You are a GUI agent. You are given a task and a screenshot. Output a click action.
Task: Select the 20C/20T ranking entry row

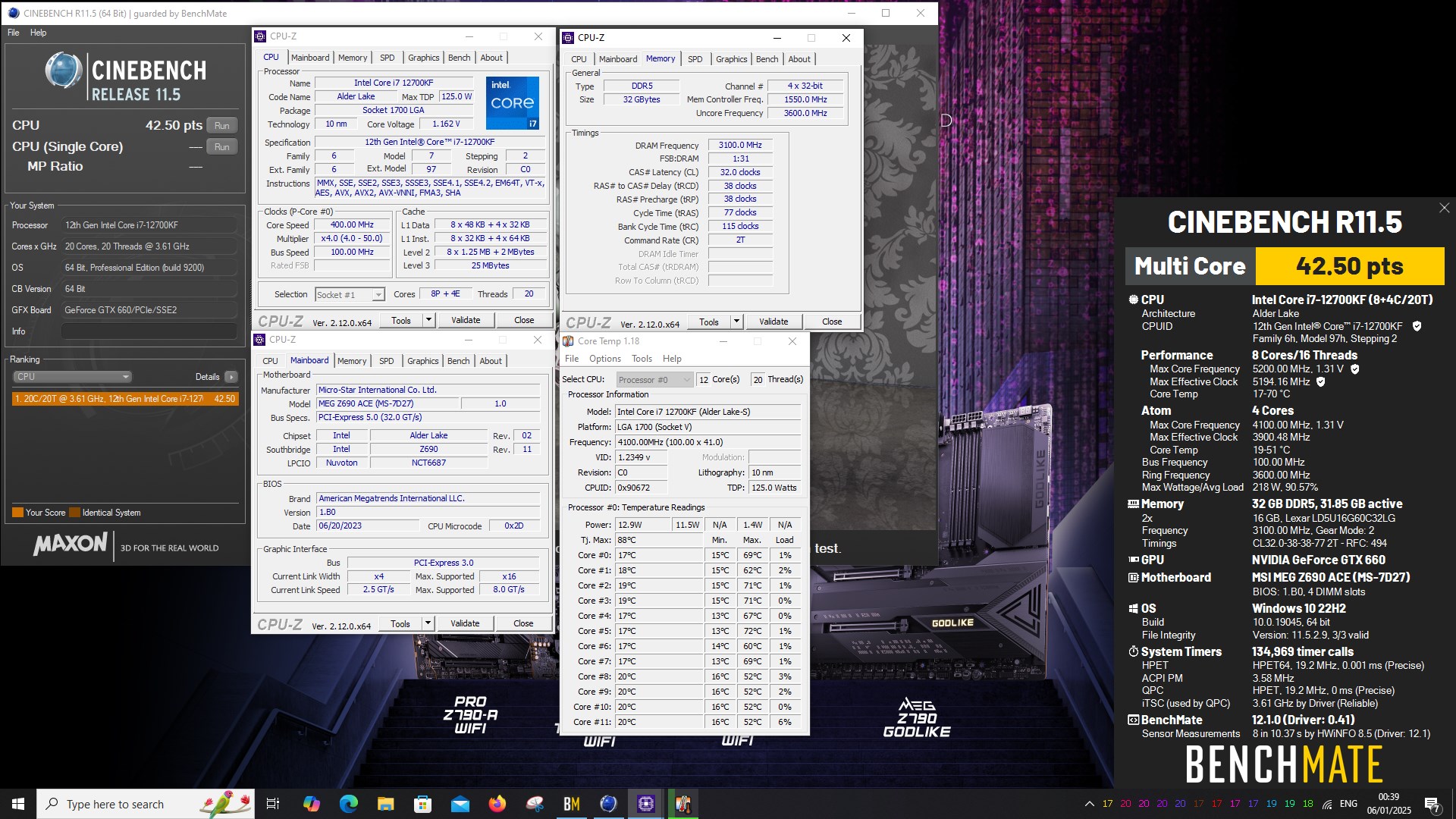click(x=125, y=399)
